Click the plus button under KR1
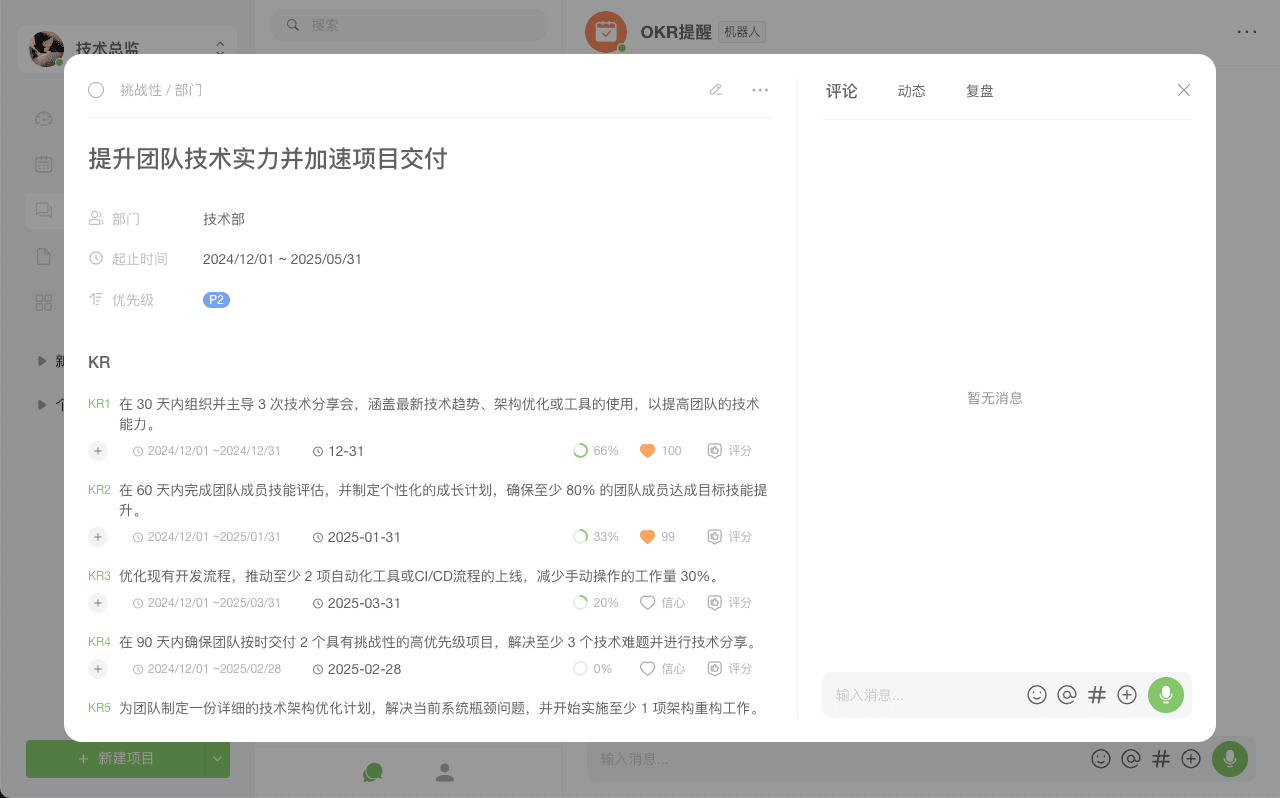The width and height of the screenshot is (1280, 798). [x=98, y=451]
